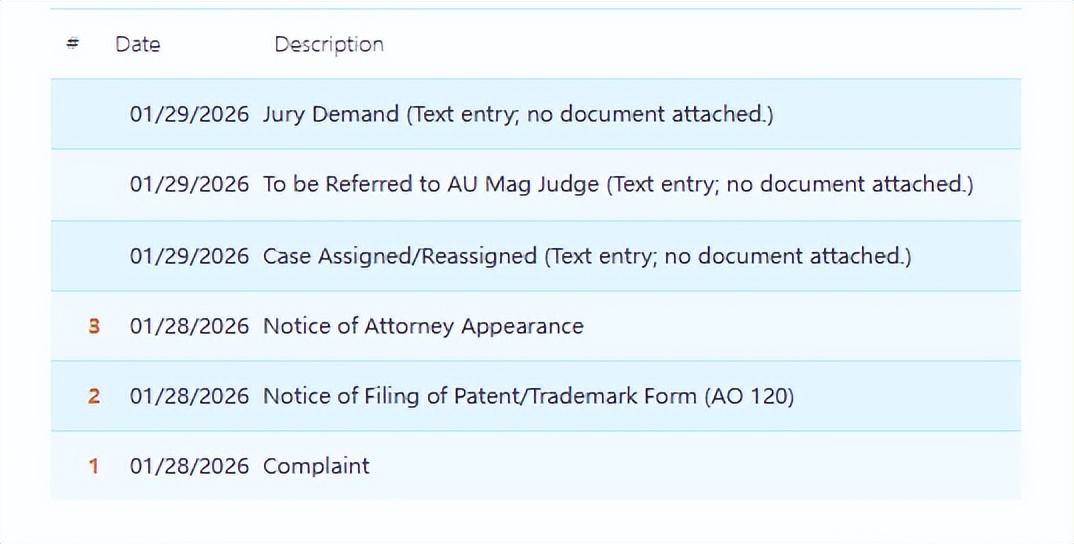Click the date of Case Assigned/Reassigned entry

tap(189, 256)
